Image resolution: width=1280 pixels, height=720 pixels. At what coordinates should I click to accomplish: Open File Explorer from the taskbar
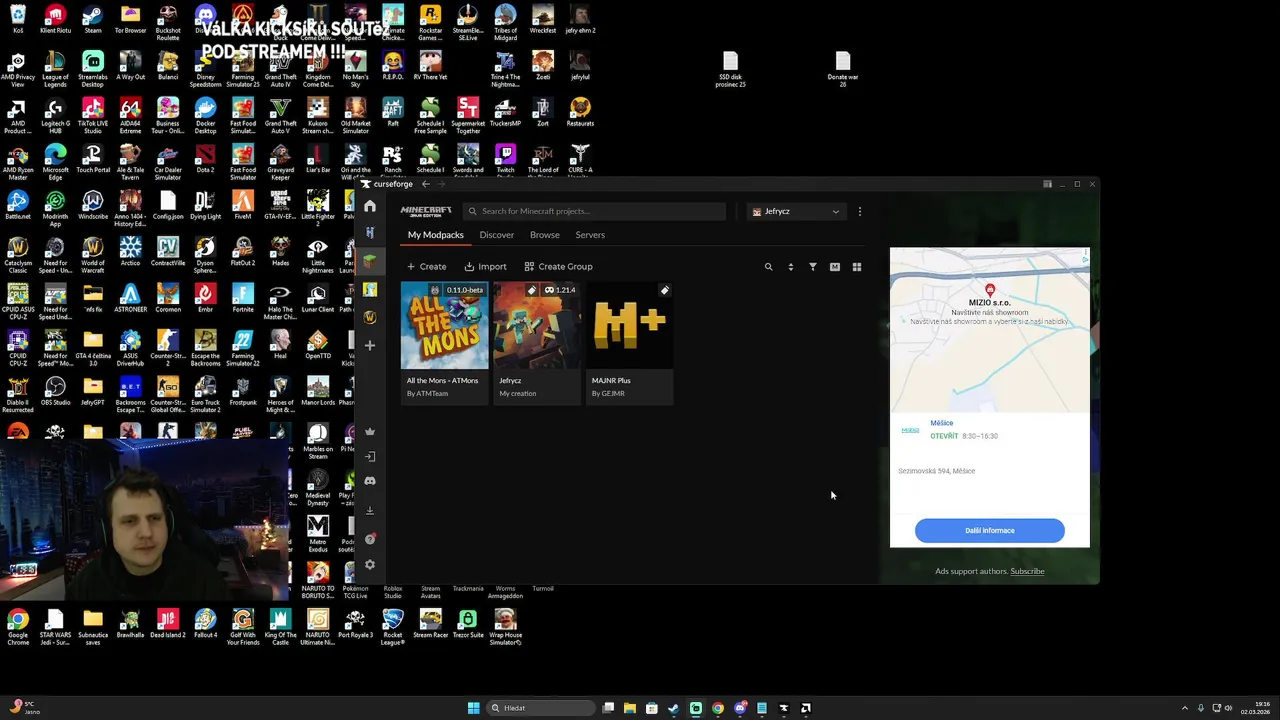pyautogui.click(x=630, y=708)
